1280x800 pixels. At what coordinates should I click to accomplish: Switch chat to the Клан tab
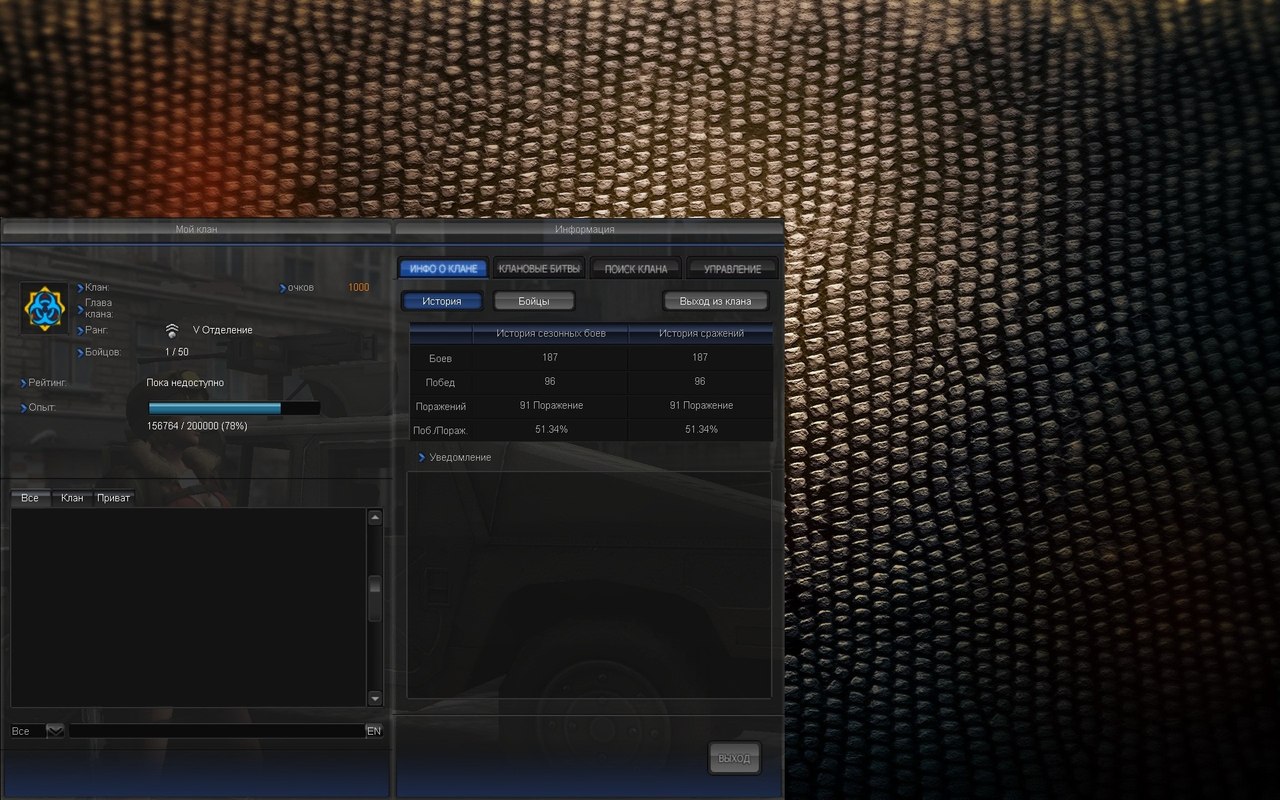tap(72, 498)
